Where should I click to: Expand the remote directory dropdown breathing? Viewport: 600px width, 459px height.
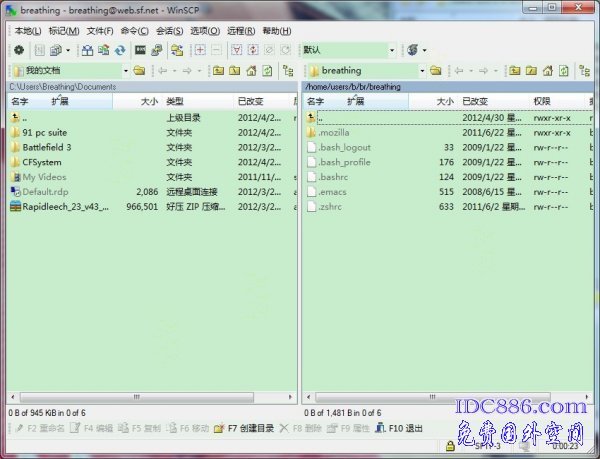click(366, 71)
